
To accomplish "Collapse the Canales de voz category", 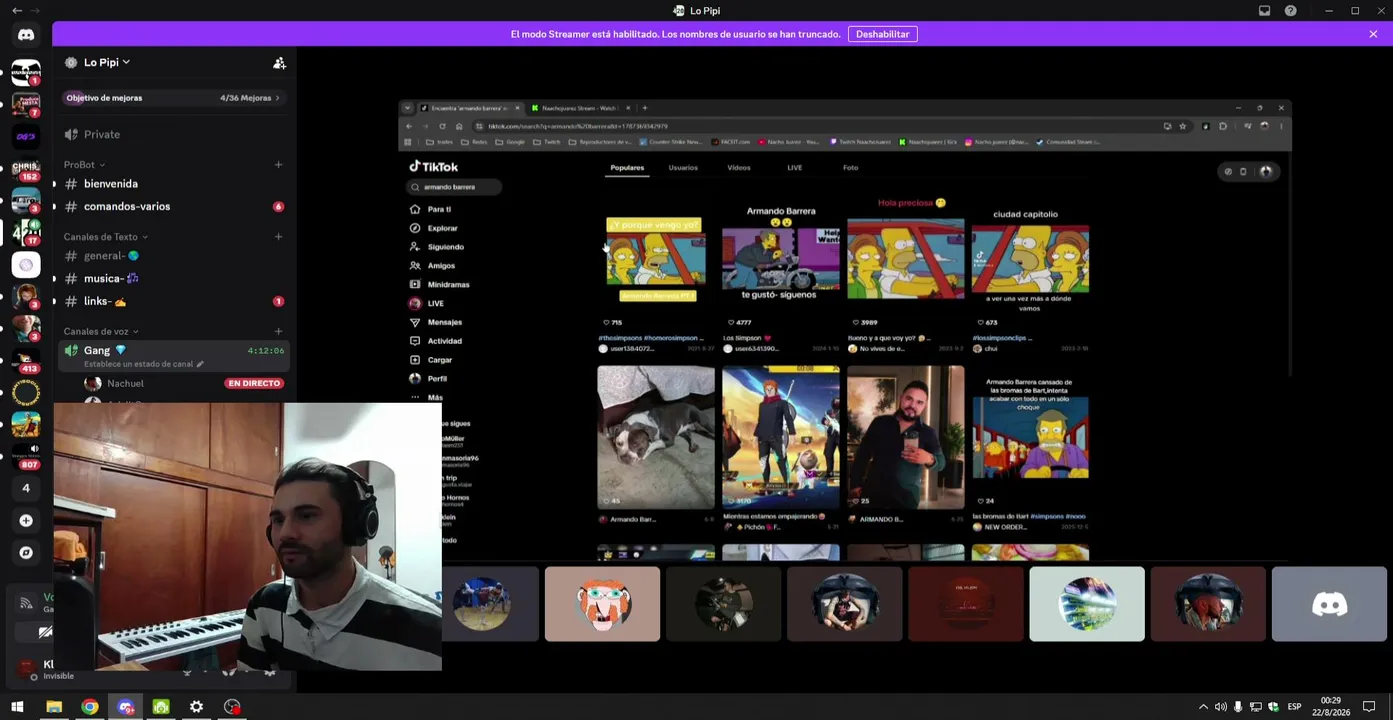I will (x=101, y=331).
